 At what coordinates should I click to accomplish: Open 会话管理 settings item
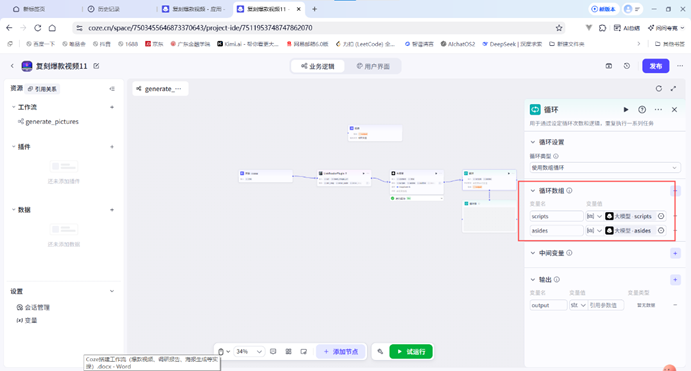point(33,307)
